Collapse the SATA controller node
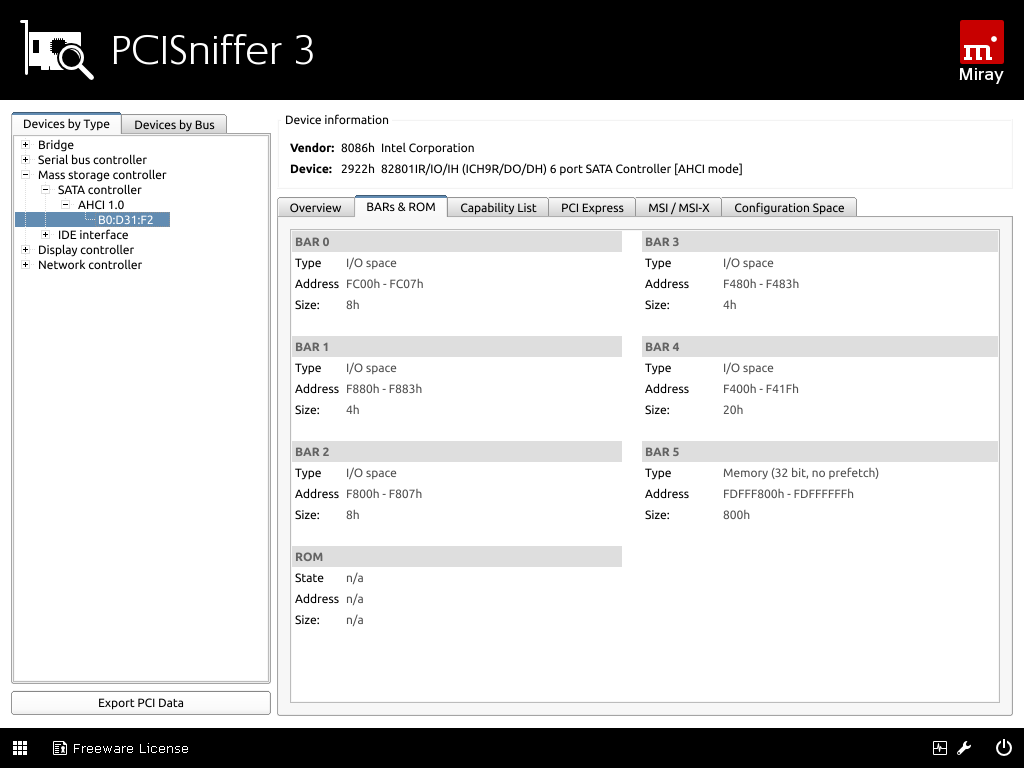The image size is (1024, 768). (x=45, y=190)
